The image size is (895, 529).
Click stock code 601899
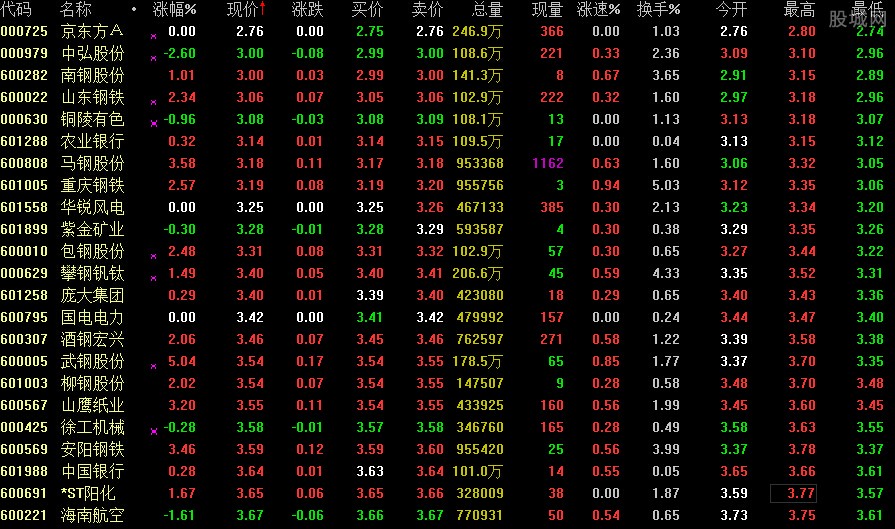click(25, 229)
